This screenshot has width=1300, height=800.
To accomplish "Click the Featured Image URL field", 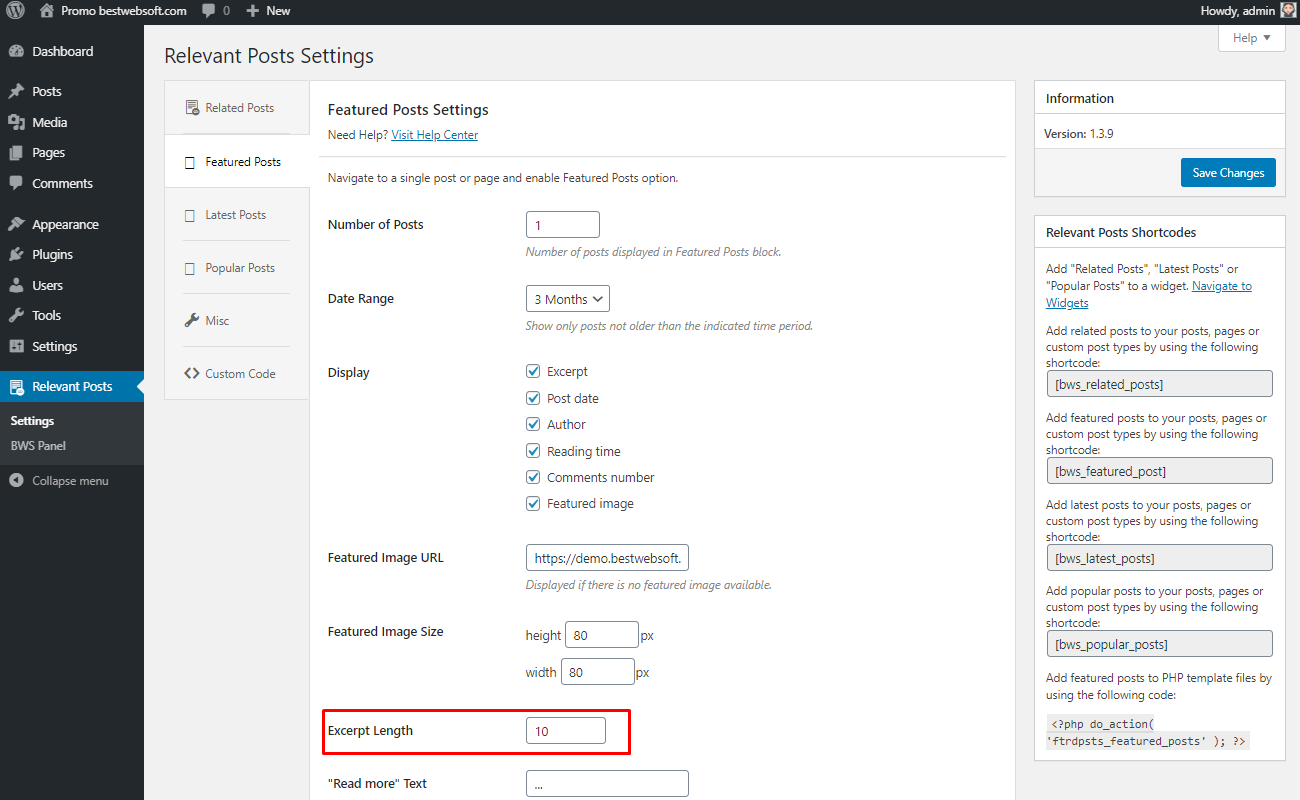I will point(607,558).
